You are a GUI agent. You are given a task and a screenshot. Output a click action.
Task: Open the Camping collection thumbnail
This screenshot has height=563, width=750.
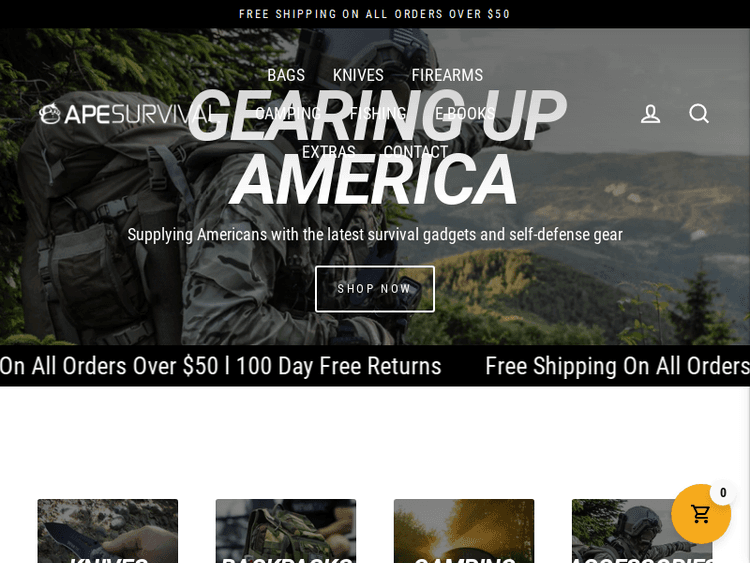(x=464, y=531)
